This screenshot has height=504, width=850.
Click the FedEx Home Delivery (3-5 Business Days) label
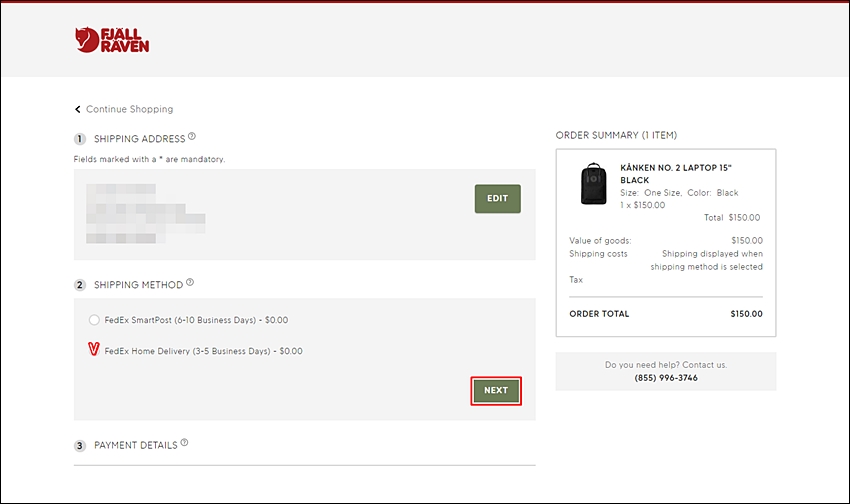203,351
